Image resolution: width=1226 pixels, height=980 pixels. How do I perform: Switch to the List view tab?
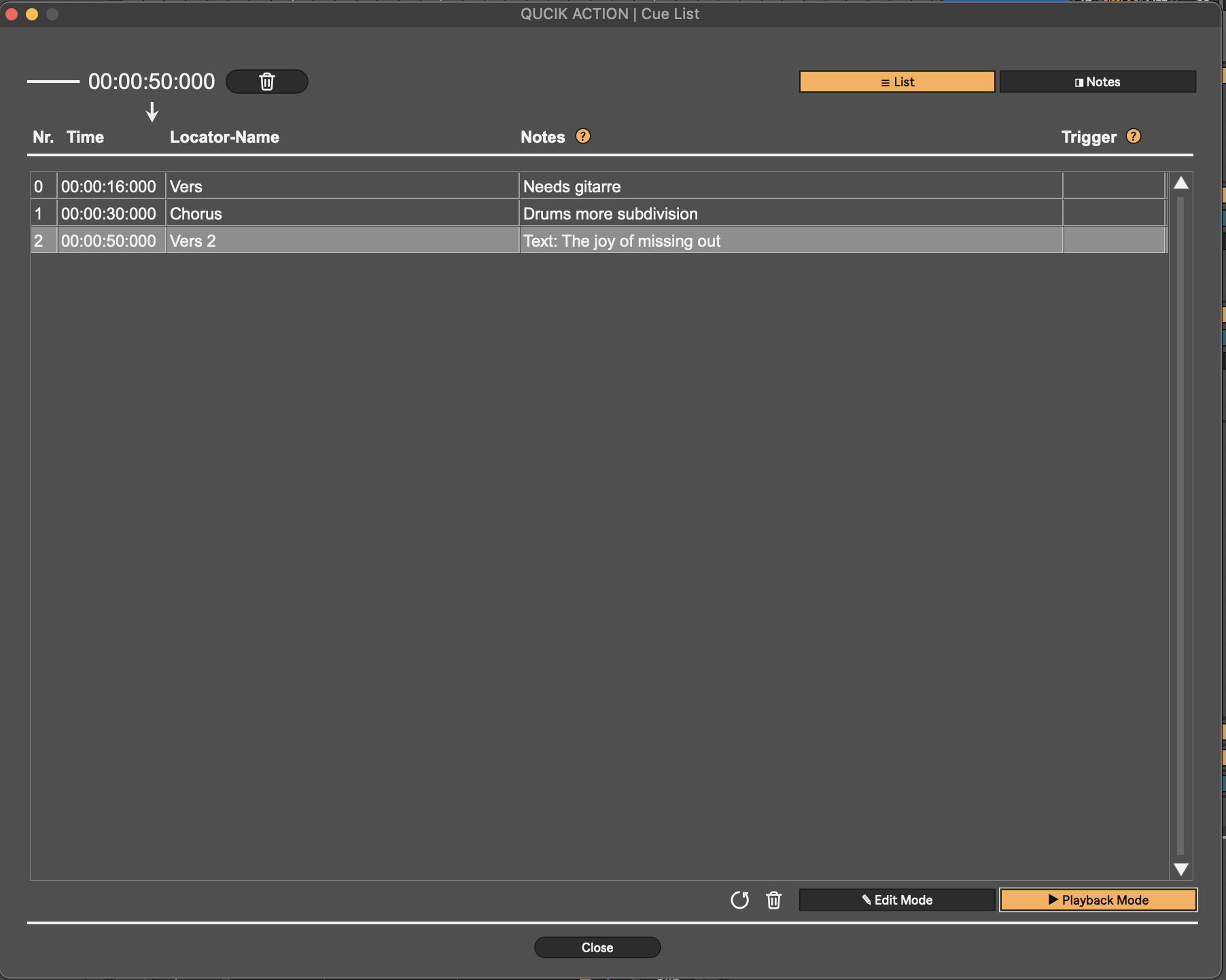tap(896, 82)
